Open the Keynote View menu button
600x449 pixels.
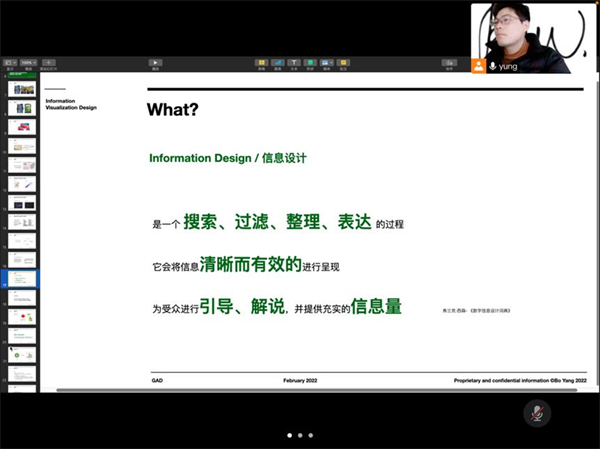tap(10, 62)
